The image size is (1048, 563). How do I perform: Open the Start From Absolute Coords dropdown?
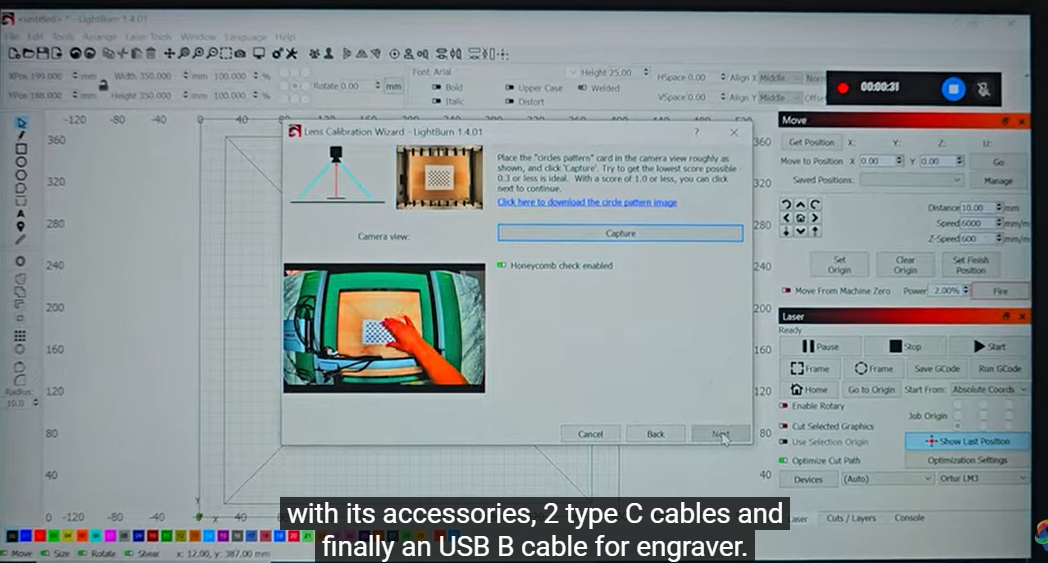coord(988,390)
